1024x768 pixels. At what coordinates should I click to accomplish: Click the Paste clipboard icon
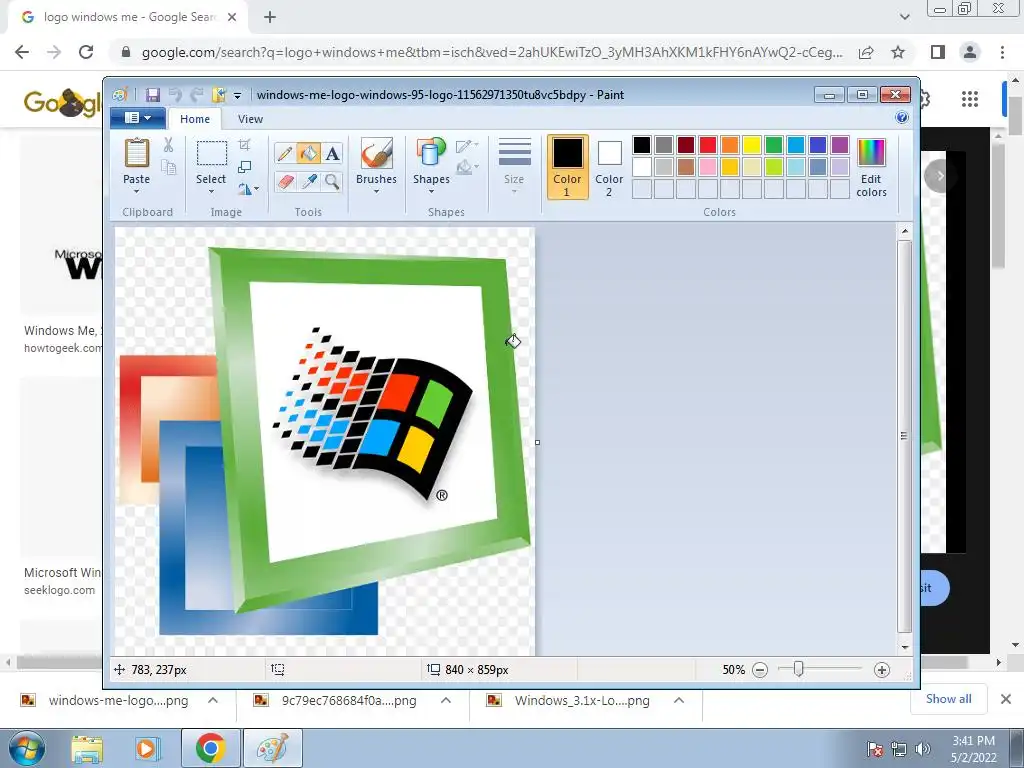coord(136,154)
